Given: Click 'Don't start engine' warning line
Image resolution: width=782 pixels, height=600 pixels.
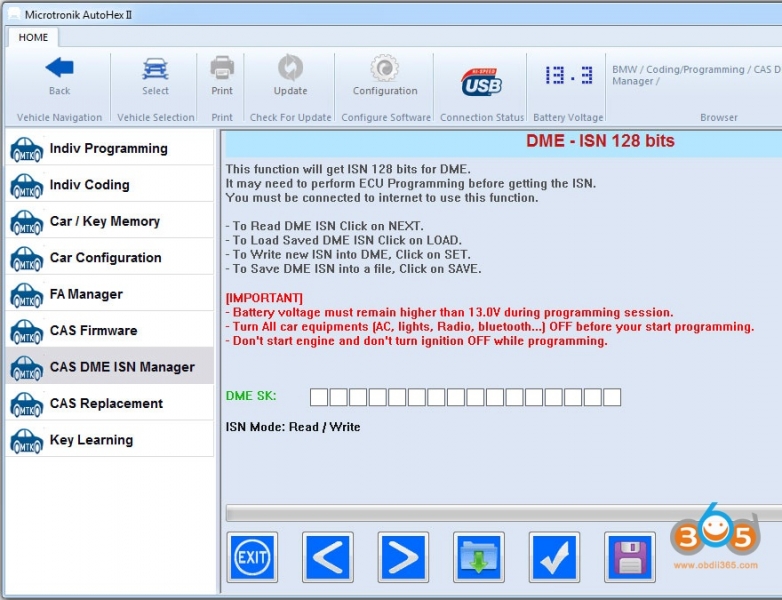Looking at the screenshot, I should pos(416,341).
